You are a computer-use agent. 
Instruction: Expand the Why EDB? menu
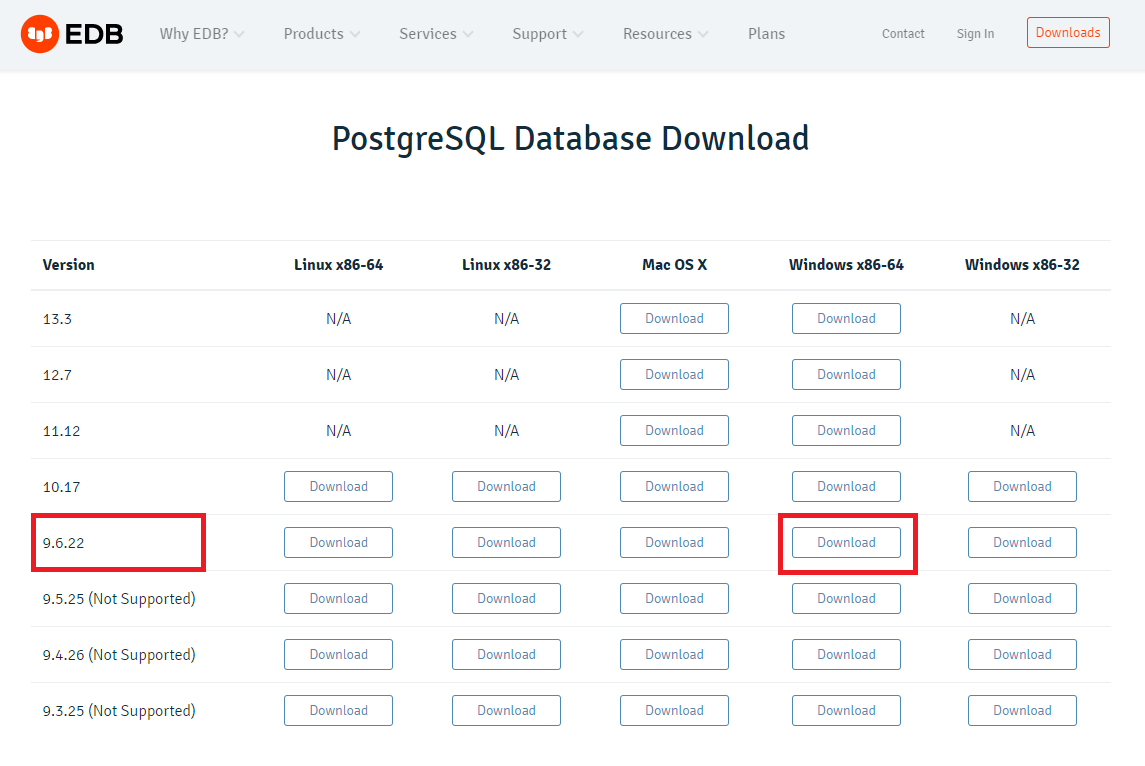click(x=202, y=34)
